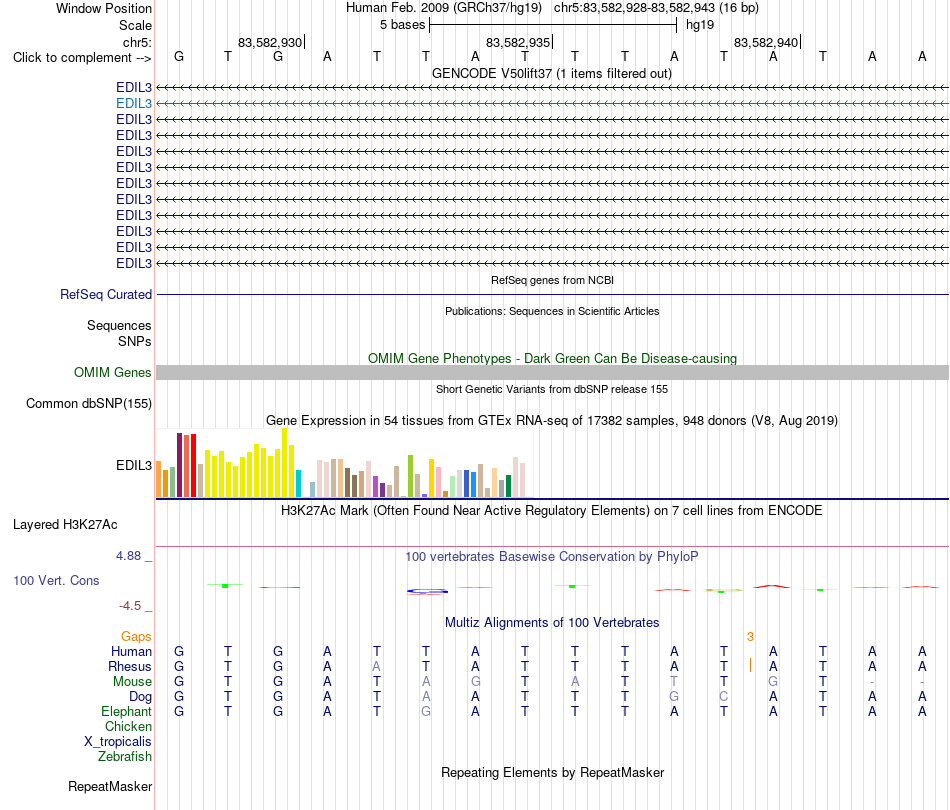Click the Layered H3K27Ac label
The width and height of the screenshot is (950, 810).
pyautogui.click(x=65, y=525)
